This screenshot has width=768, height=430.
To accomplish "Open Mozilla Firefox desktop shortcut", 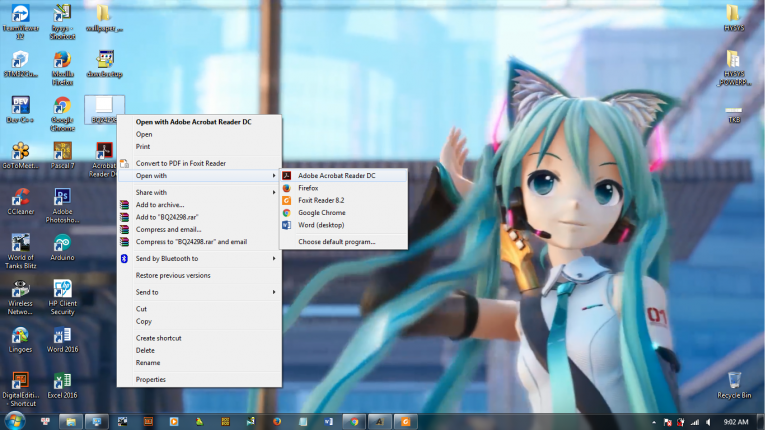I will (62, 62).
